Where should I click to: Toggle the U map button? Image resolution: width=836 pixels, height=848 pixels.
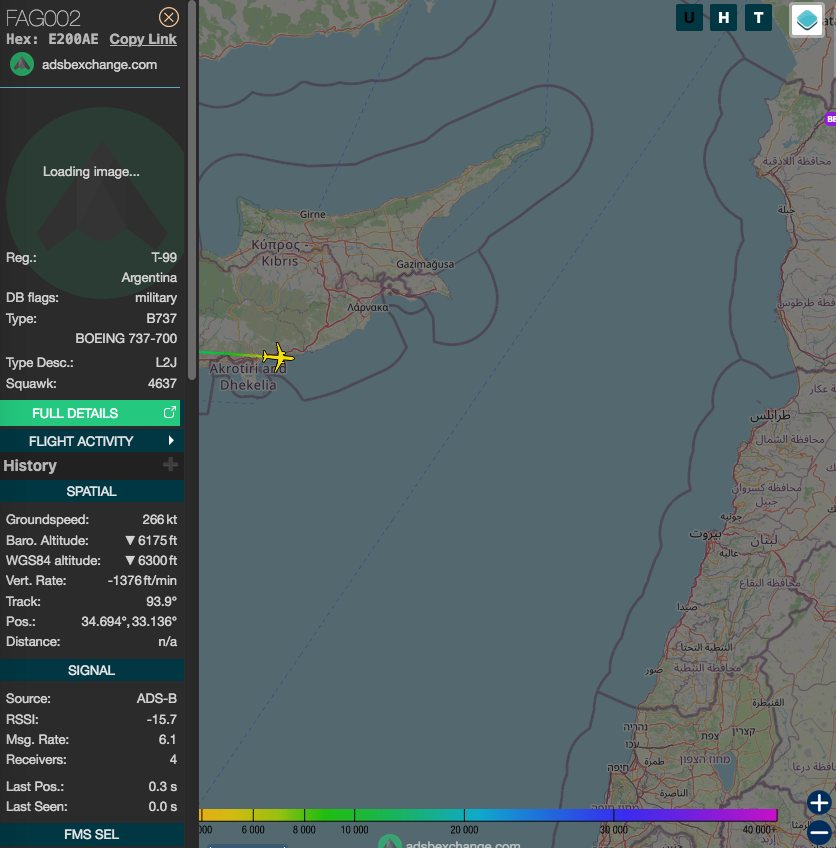click(689, 18)
